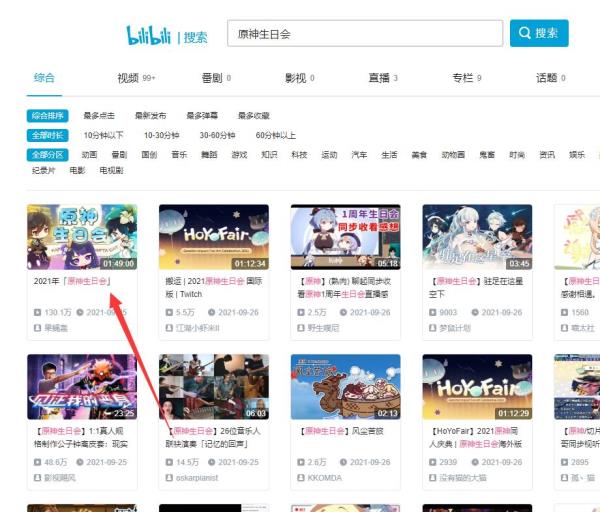Click the bilibili logo
The width and height of the screenshot is (600, 512).
150,35
